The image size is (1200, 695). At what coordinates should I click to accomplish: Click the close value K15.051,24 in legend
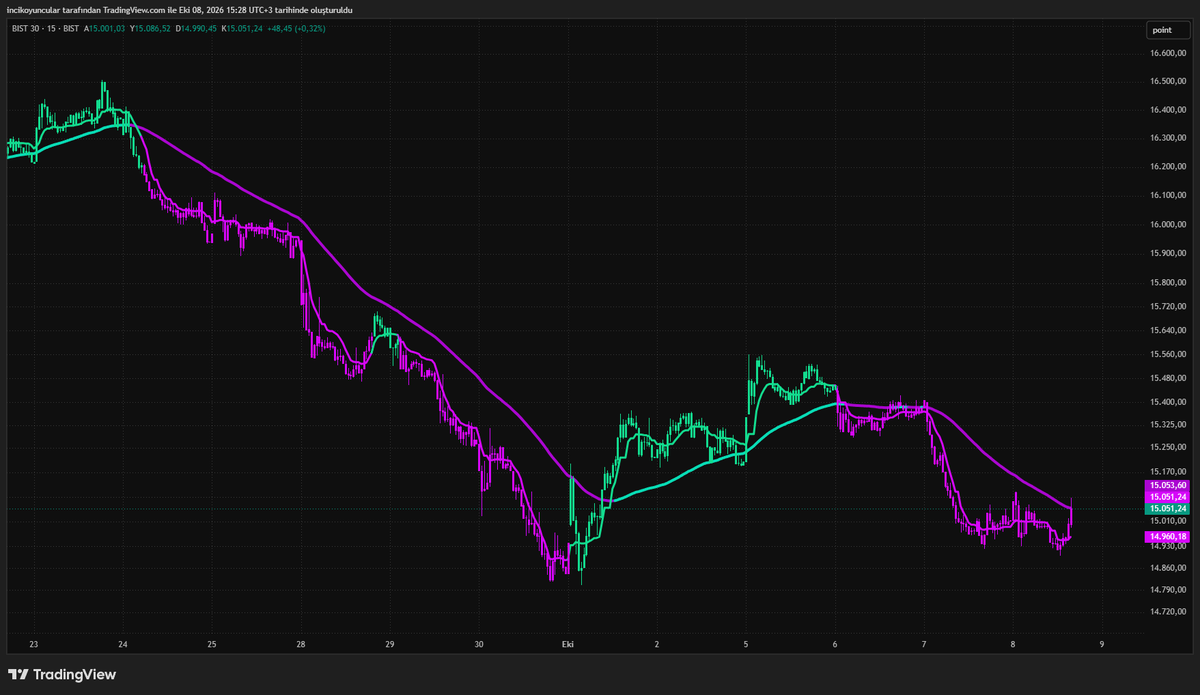(x=243, y=28)
